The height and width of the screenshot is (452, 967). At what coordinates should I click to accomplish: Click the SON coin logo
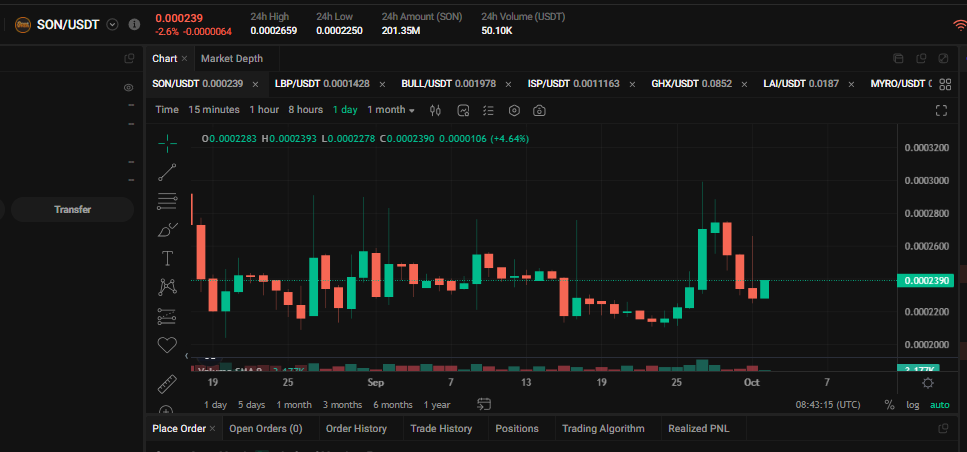click(23, 25)
